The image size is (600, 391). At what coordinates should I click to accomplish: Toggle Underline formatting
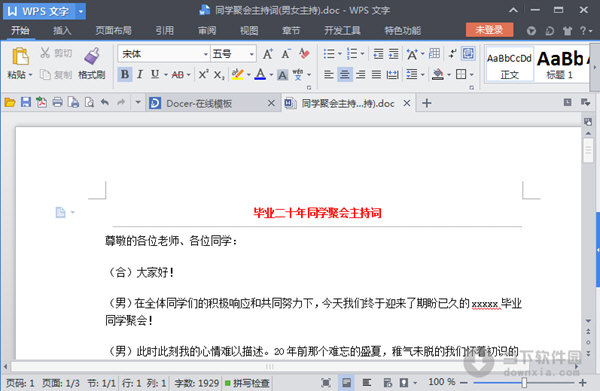coord(155,74)
